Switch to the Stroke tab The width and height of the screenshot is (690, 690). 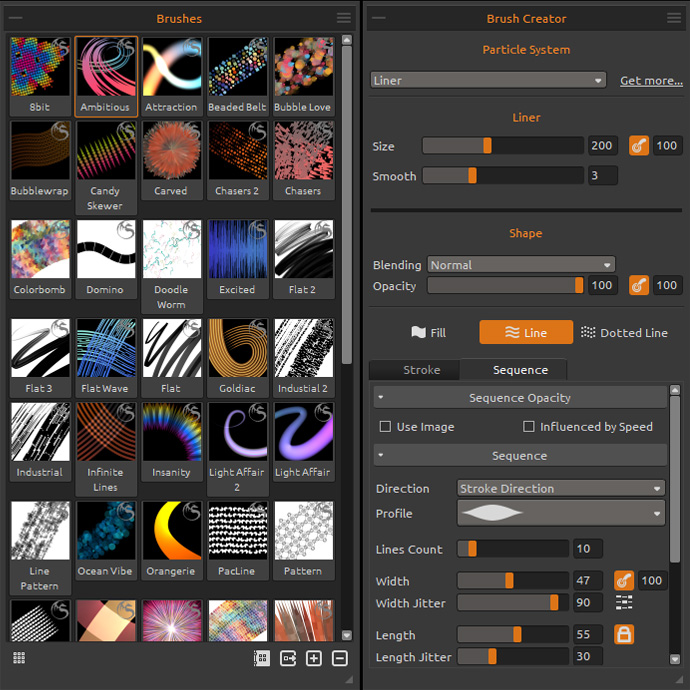[421, 370]
